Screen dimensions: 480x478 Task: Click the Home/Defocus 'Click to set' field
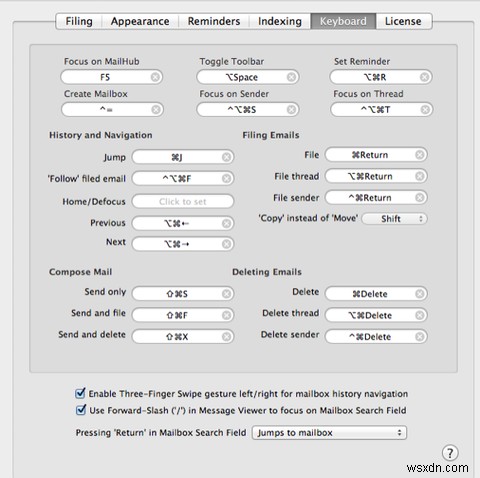pyautogui.click(x=183, y=201)
